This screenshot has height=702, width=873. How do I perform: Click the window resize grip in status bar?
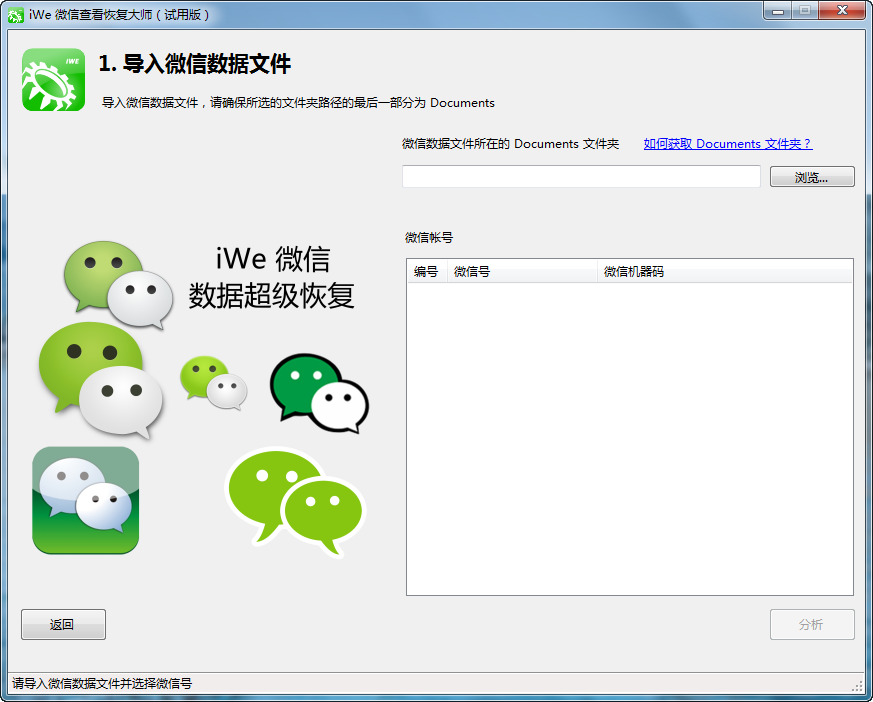pyautogui.click(x=857, y=686)
